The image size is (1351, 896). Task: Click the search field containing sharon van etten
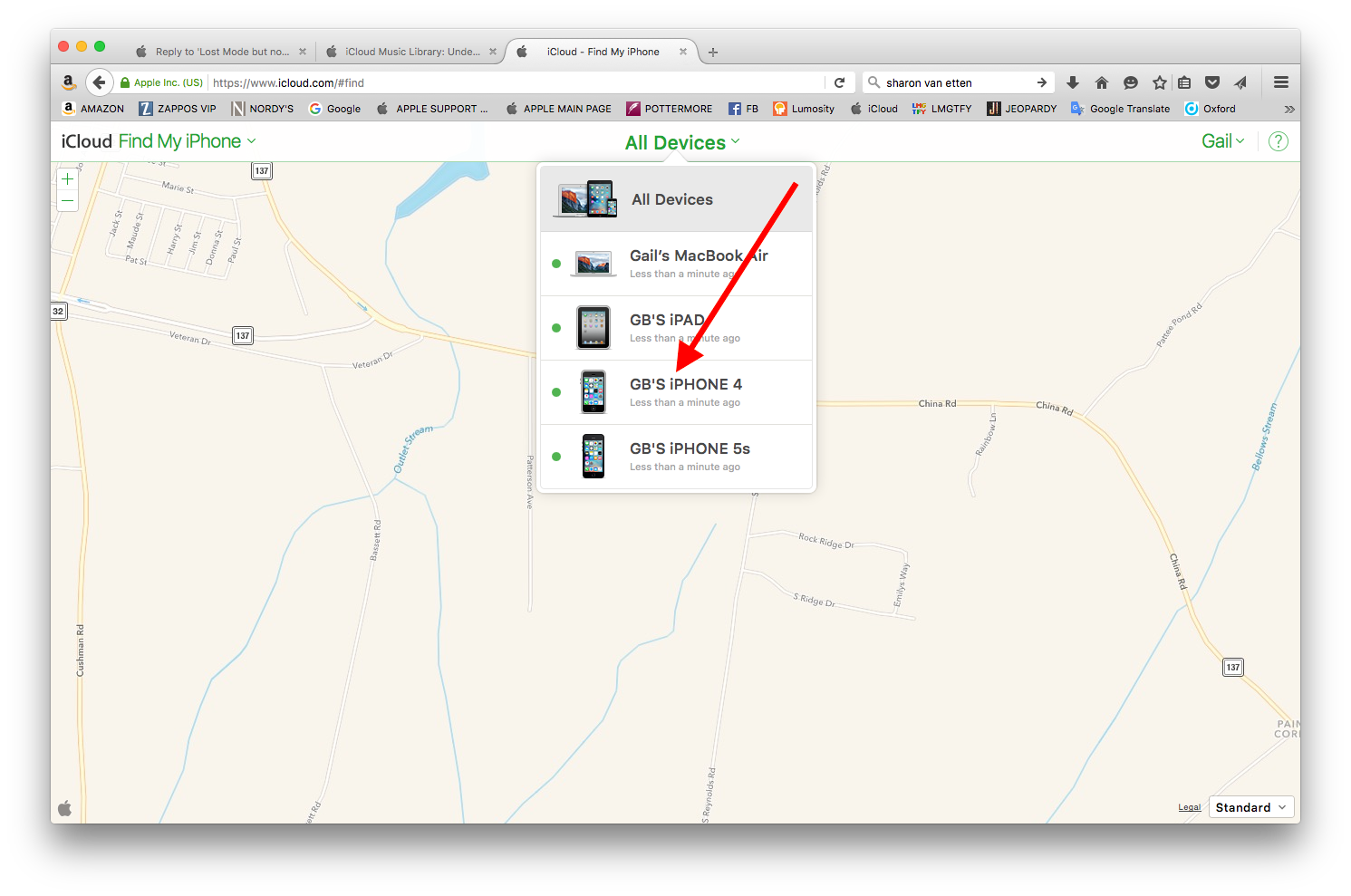pos(959,82)
